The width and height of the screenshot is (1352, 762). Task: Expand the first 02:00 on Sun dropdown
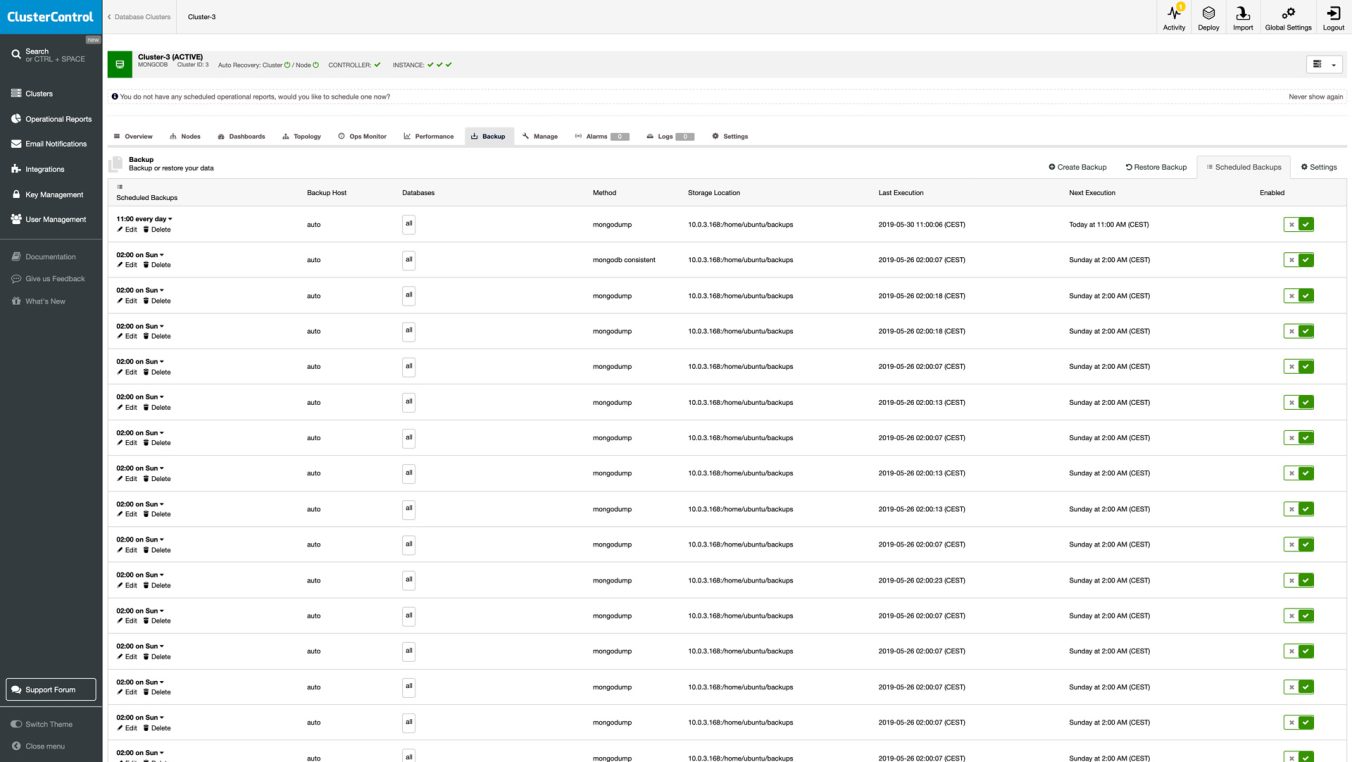pyautogui.click(x=161, y=254)
